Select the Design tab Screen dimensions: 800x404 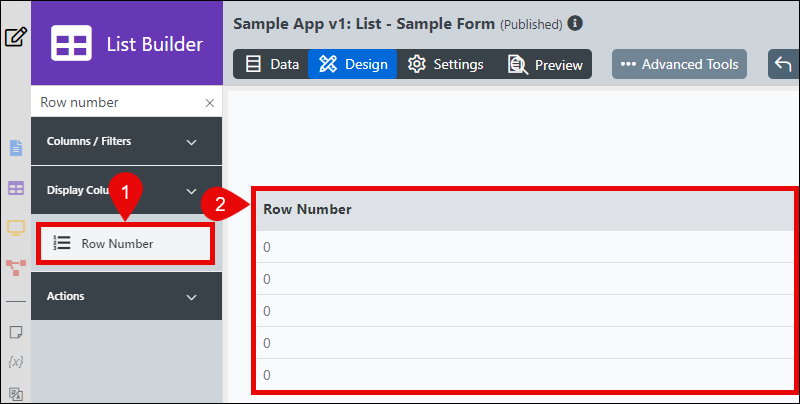pyautogui.click(x=353, y=64)
